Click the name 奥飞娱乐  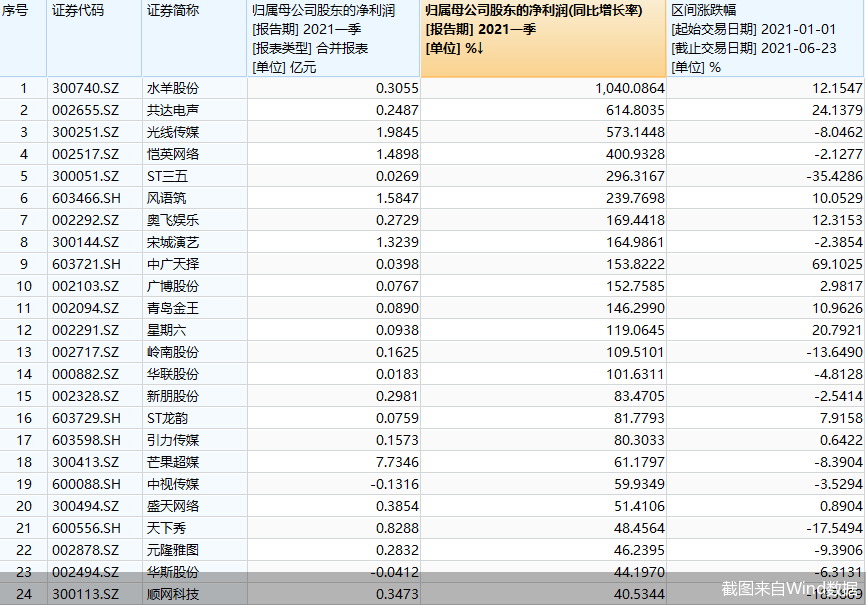tap(173, 220)
